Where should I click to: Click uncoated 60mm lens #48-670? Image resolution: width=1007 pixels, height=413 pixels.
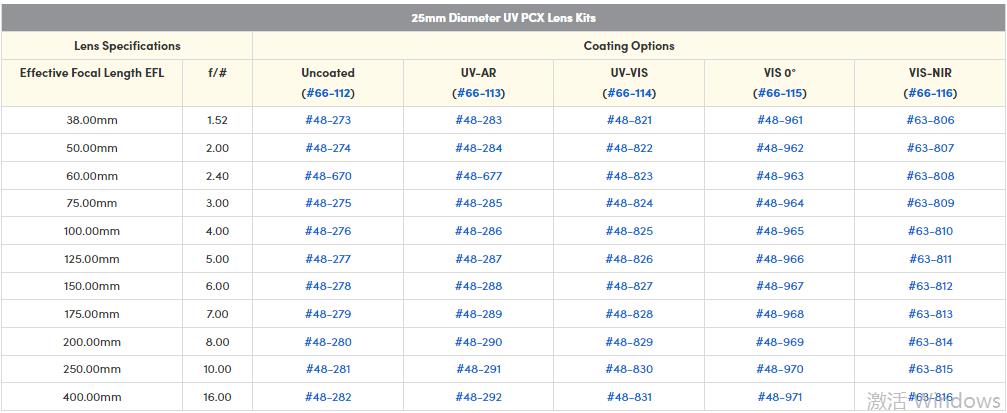tap(328, 176)
